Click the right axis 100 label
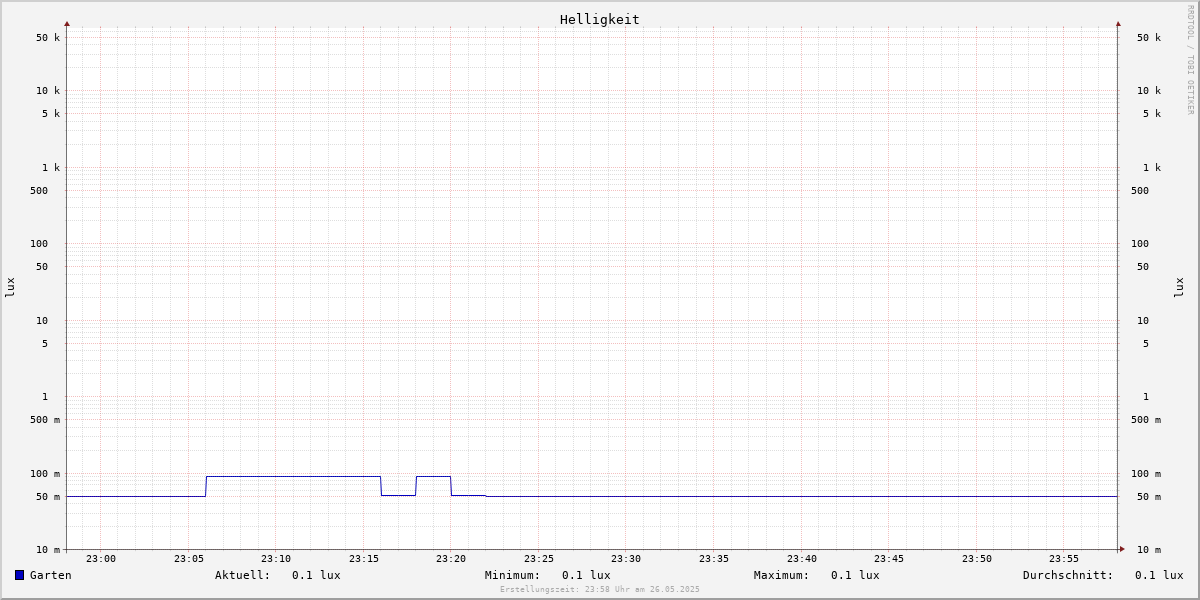Viewport: 1200px width, 600px height. pos(1140,244)
